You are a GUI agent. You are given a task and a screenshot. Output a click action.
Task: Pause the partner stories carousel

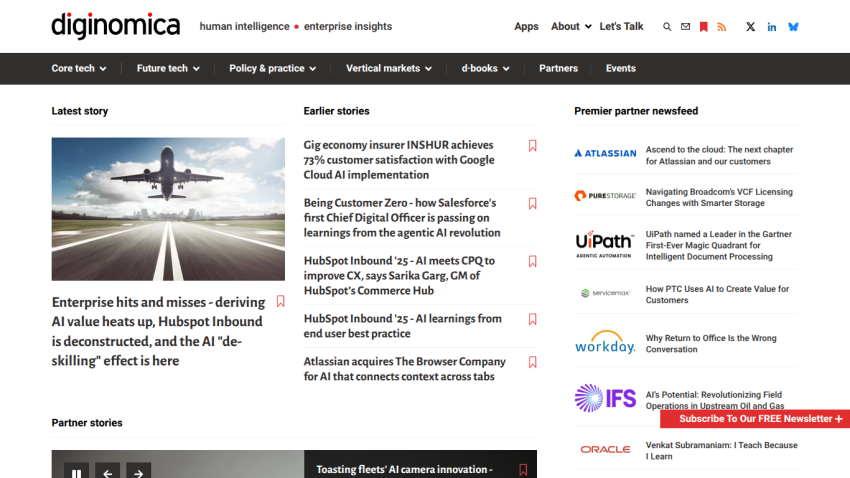76,471
